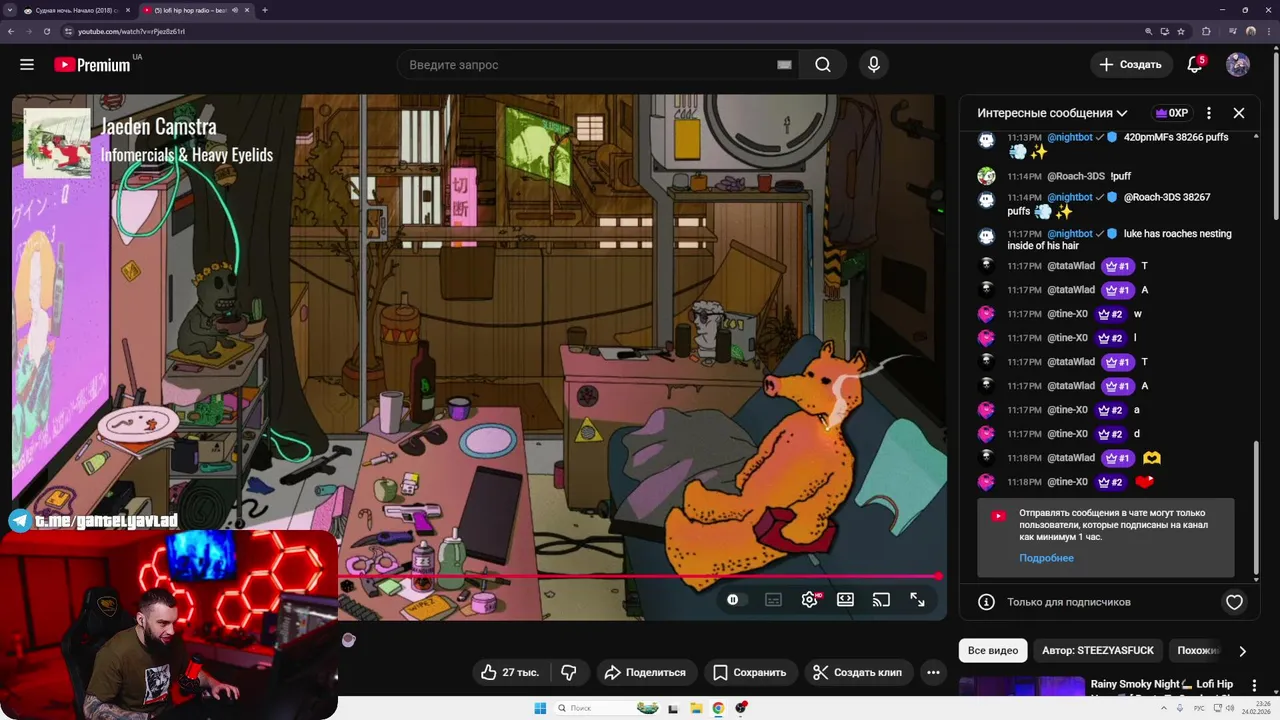Screen dimensions: 1280x720
Task: Switch player to theater mode
Action: click(x=845, y=600)
